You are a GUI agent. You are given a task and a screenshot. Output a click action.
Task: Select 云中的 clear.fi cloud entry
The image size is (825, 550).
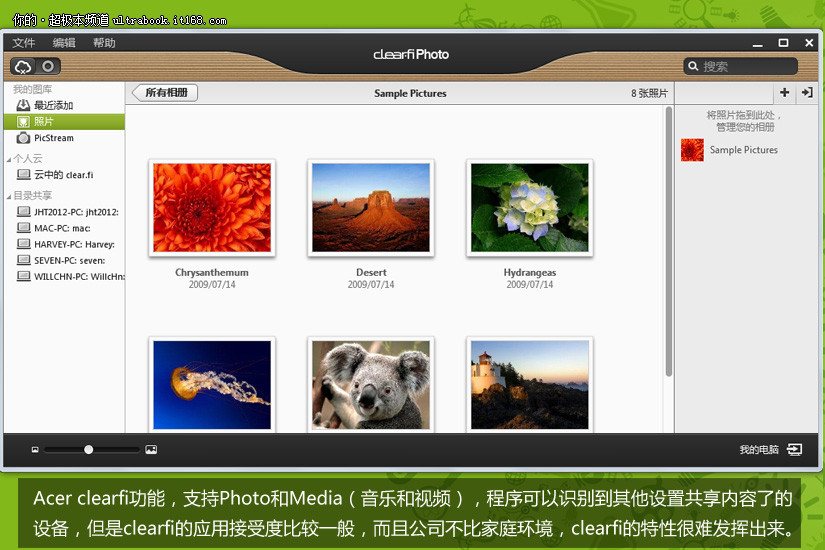[x=63, y=174]
